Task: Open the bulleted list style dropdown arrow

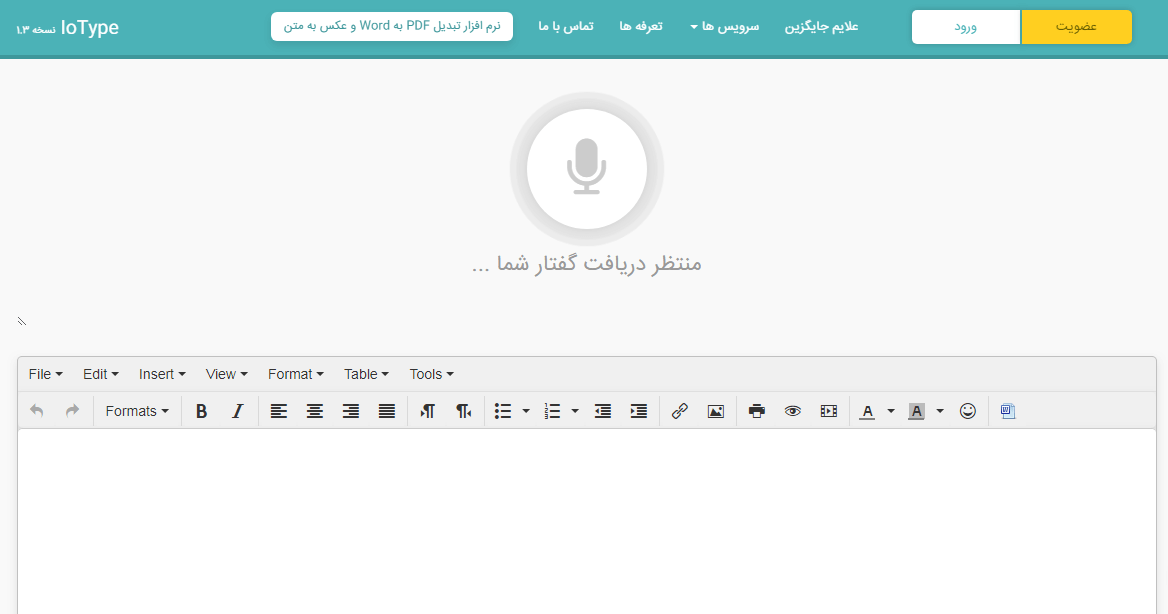Action: coord(527,410)
